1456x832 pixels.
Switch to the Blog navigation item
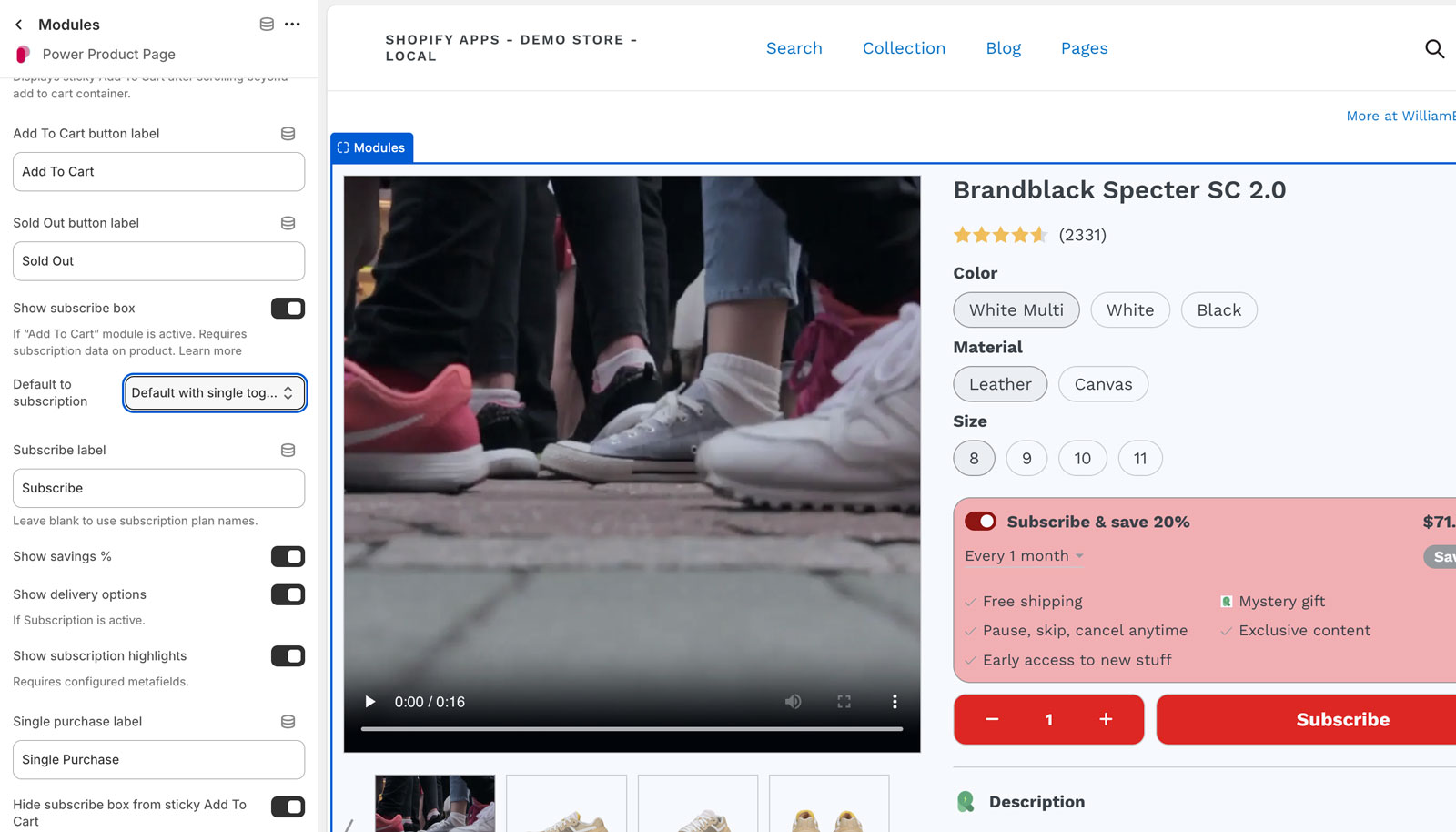[1003, 47]
